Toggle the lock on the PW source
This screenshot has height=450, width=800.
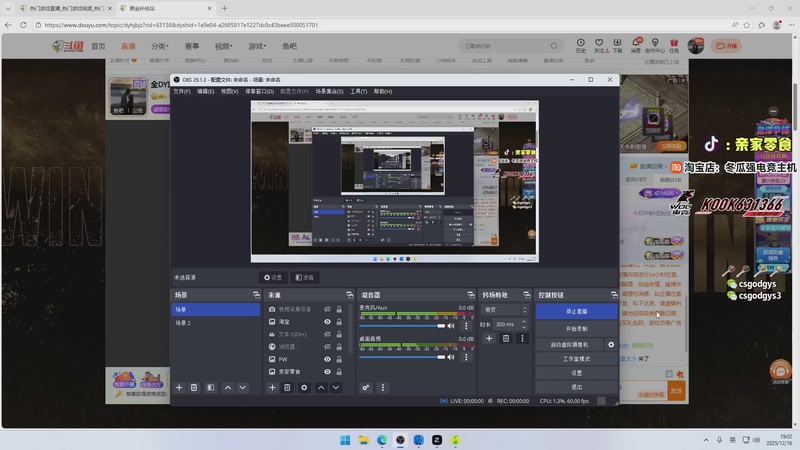point(339,359)
